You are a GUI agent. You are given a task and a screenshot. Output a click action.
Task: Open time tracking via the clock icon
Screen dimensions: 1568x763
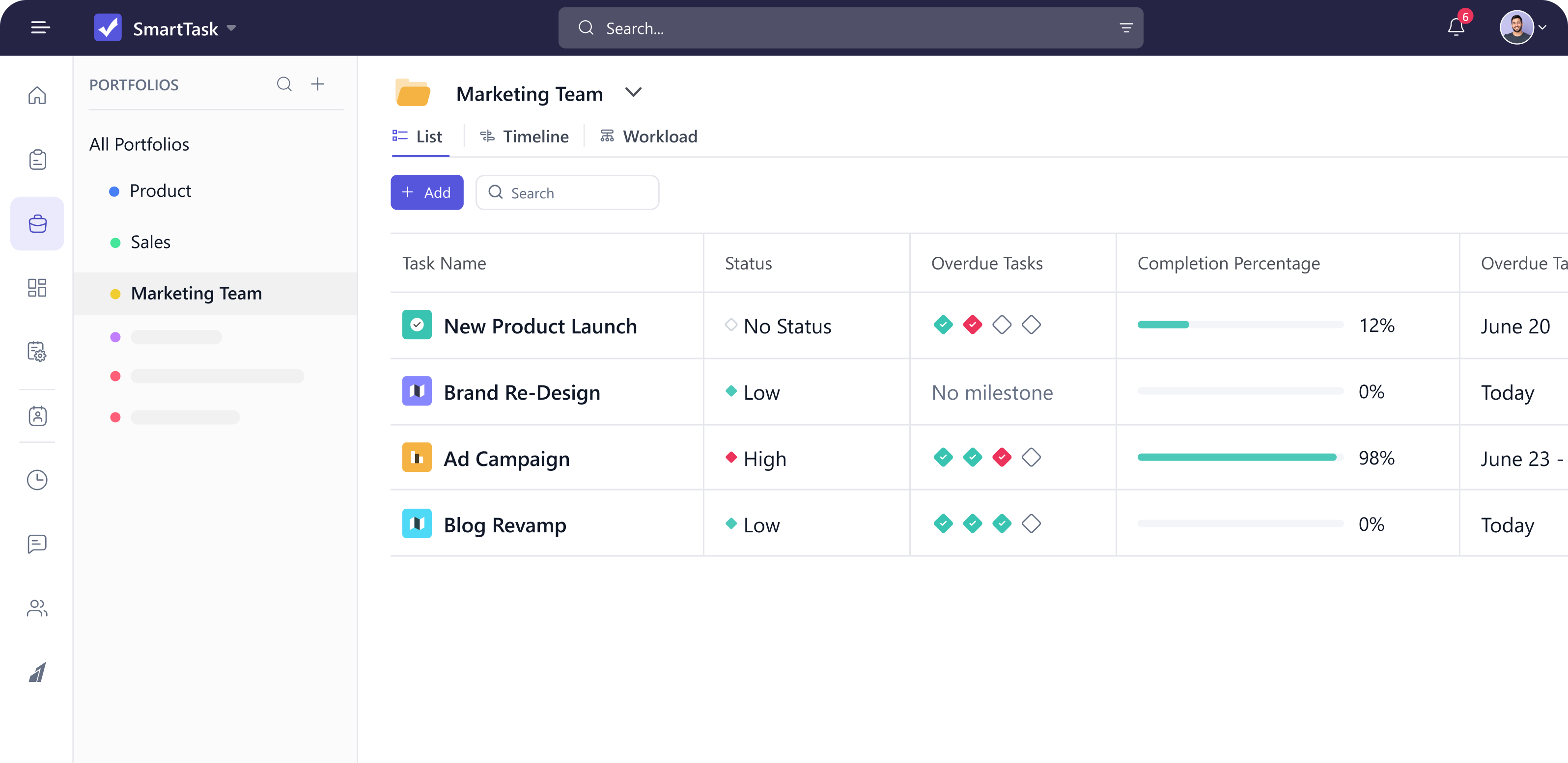click(x=37, y=480)
